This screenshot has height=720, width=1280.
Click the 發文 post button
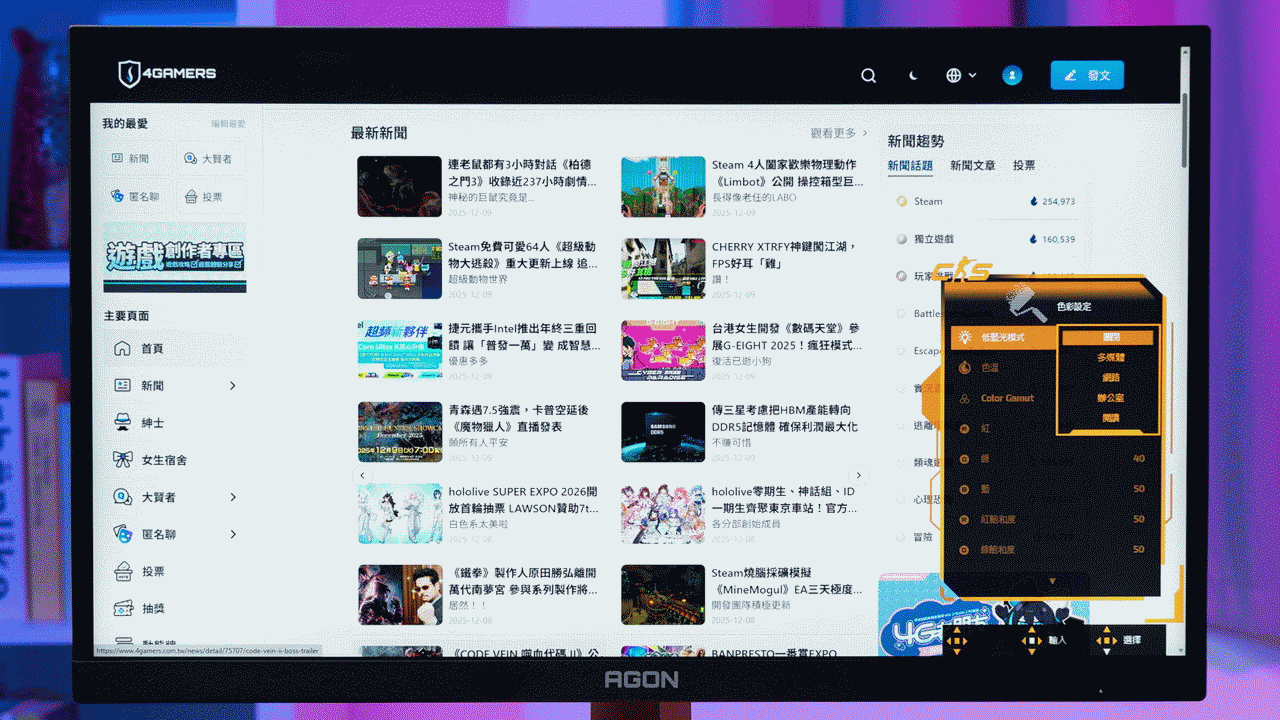point(1087,75)
